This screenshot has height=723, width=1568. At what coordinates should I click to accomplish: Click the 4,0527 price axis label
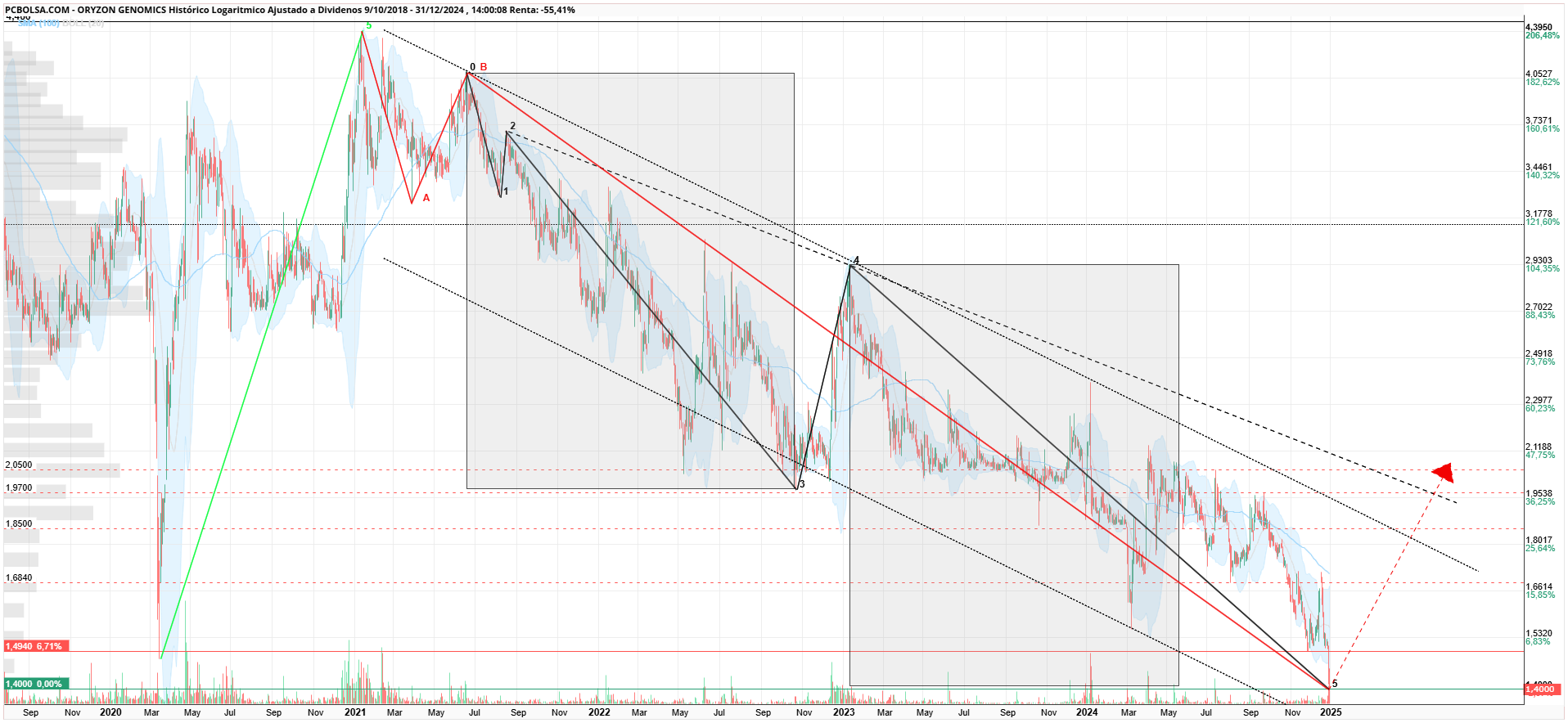click(1539, 74)
